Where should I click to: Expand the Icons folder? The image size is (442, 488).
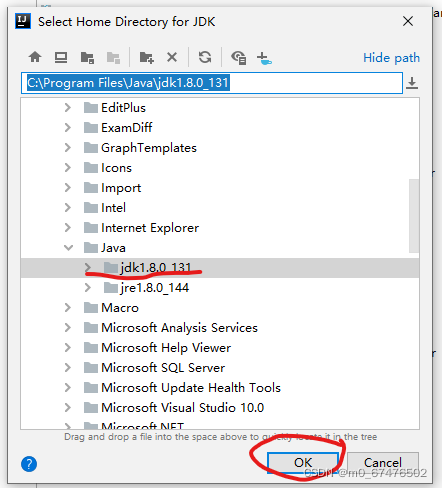[x=68, y=168]
